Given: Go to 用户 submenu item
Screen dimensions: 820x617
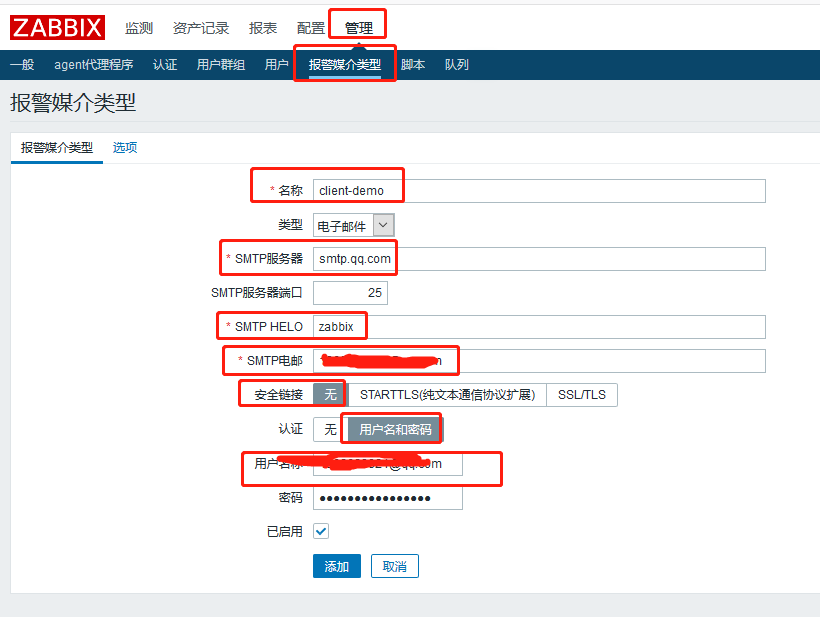Looking at the screenshot, I should point(276,64).
